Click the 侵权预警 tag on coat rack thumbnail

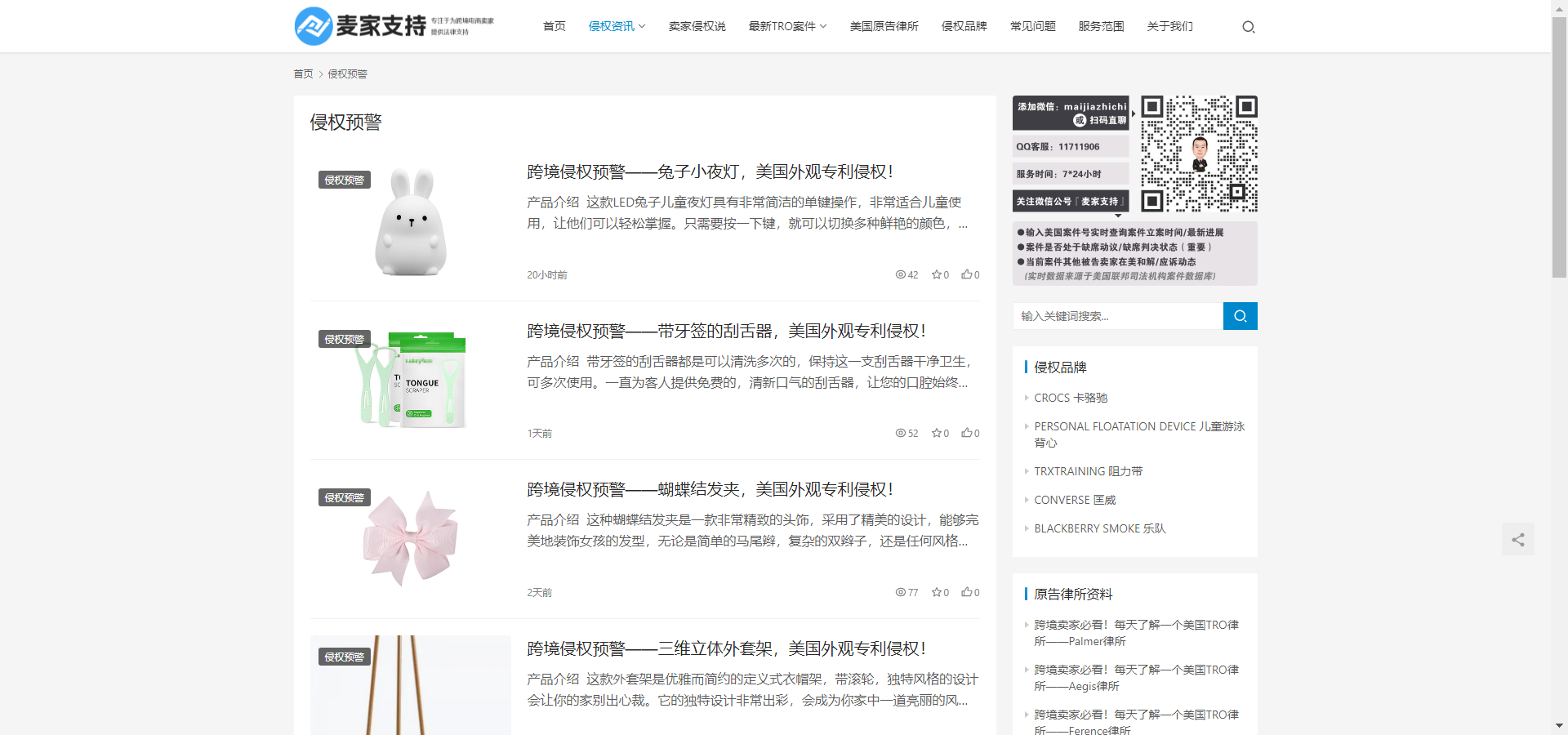(345, 657)
